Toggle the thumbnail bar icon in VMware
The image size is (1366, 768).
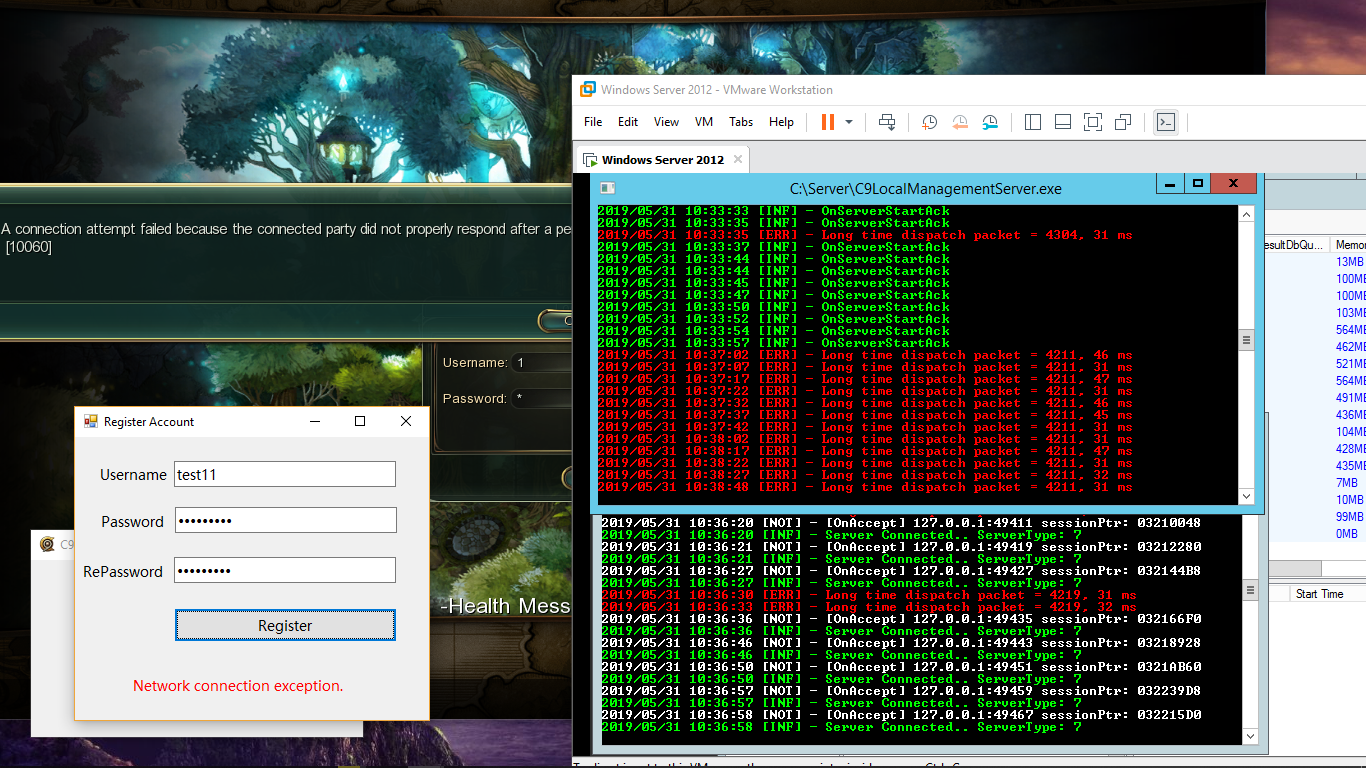pos(1063,122)
